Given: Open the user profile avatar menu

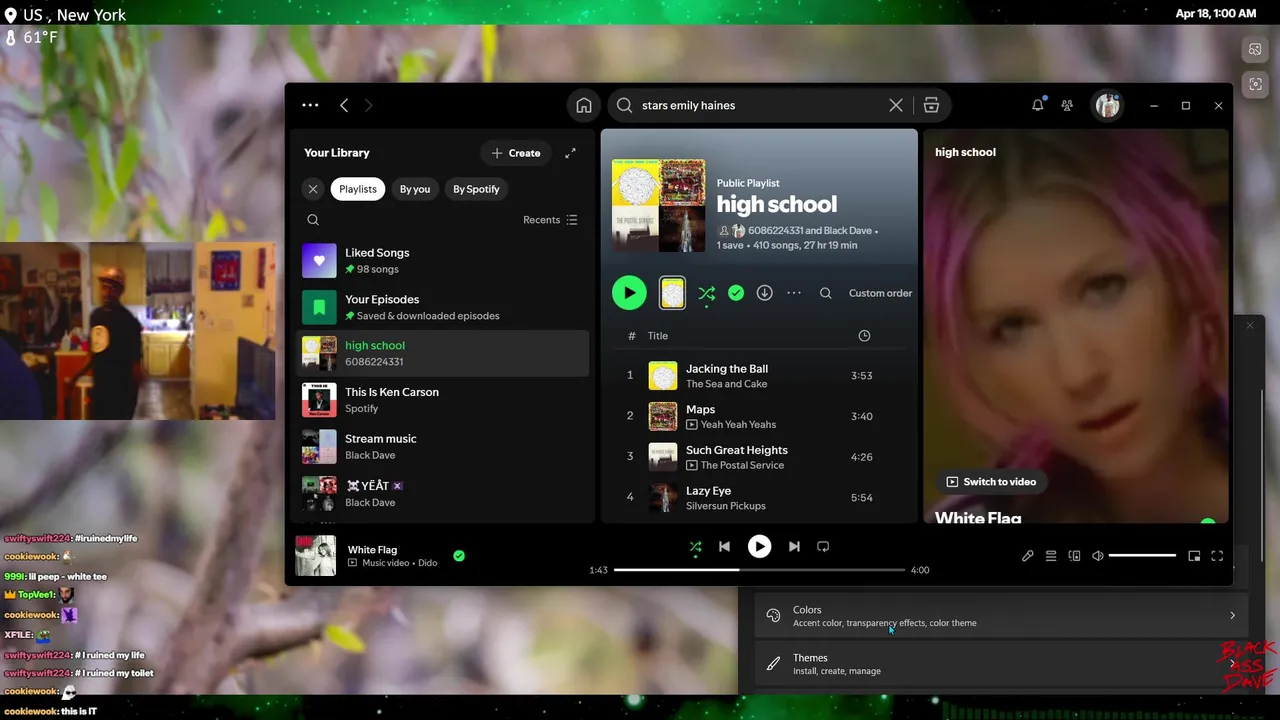Looking at the screenshot, I should [x=1107, y=105].
